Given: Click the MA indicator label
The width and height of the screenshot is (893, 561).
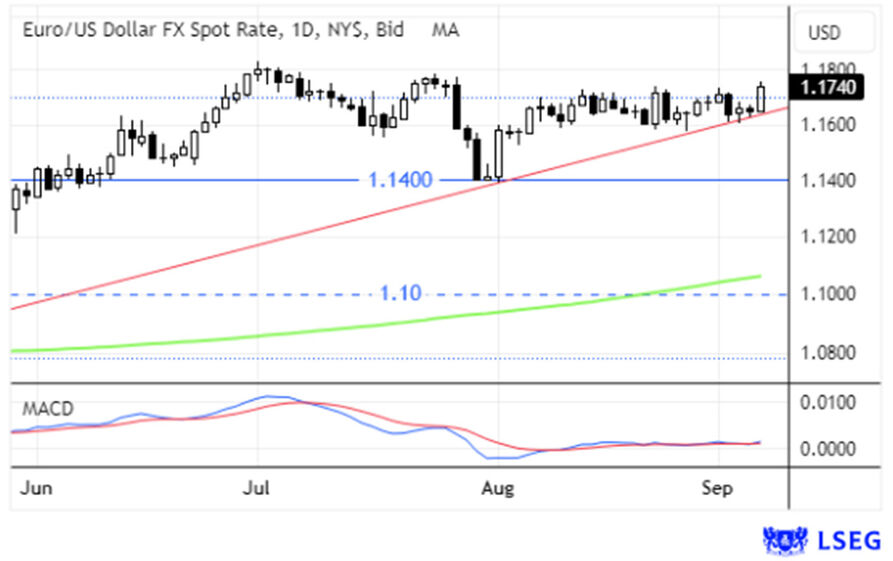Looking at the screenshot, I should 445,30.
